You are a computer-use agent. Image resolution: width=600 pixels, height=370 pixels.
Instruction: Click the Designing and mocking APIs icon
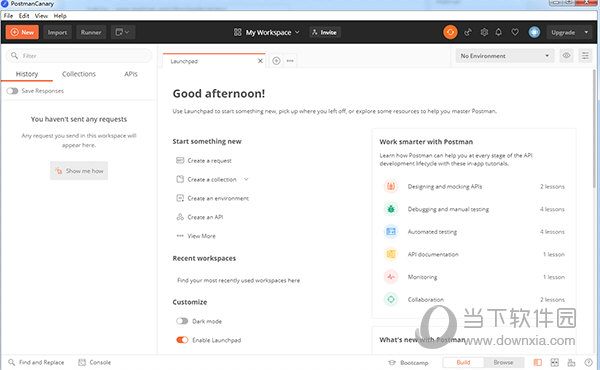point(391,186)
